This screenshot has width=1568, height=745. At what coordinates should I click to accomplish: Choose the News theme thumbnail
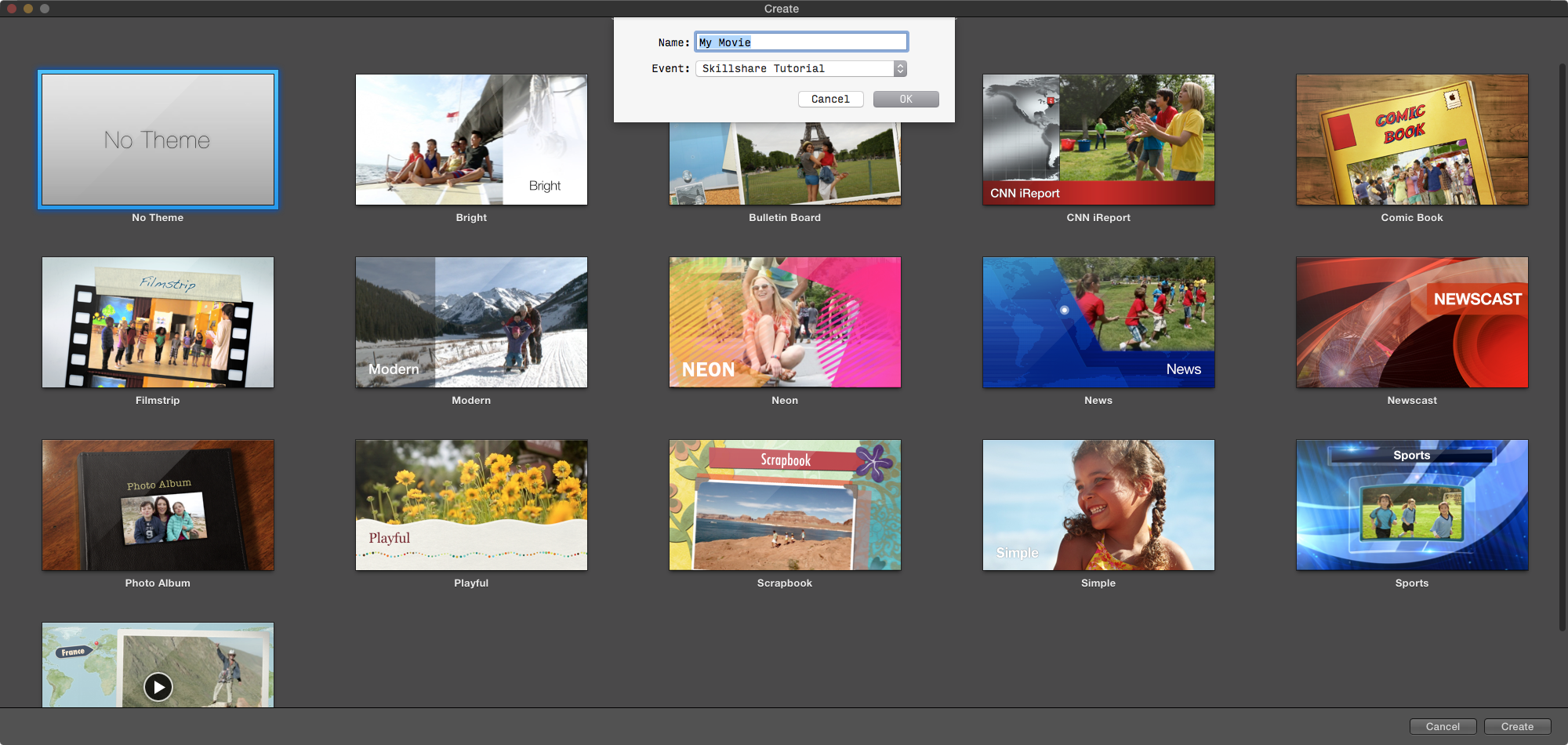[x=1098, y=322]
